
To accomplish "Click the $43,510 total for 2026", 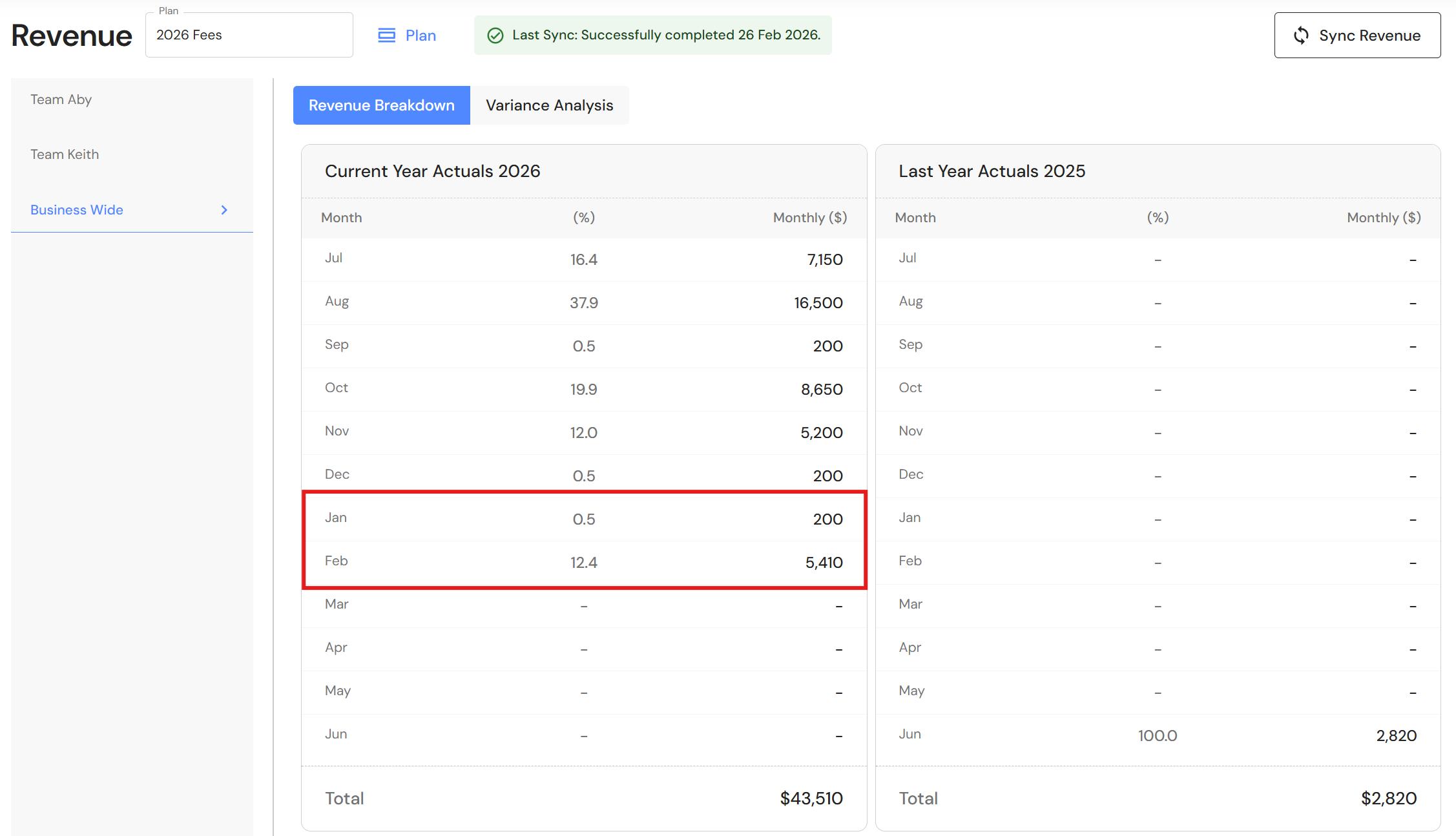I will click(x=811, y=799).
